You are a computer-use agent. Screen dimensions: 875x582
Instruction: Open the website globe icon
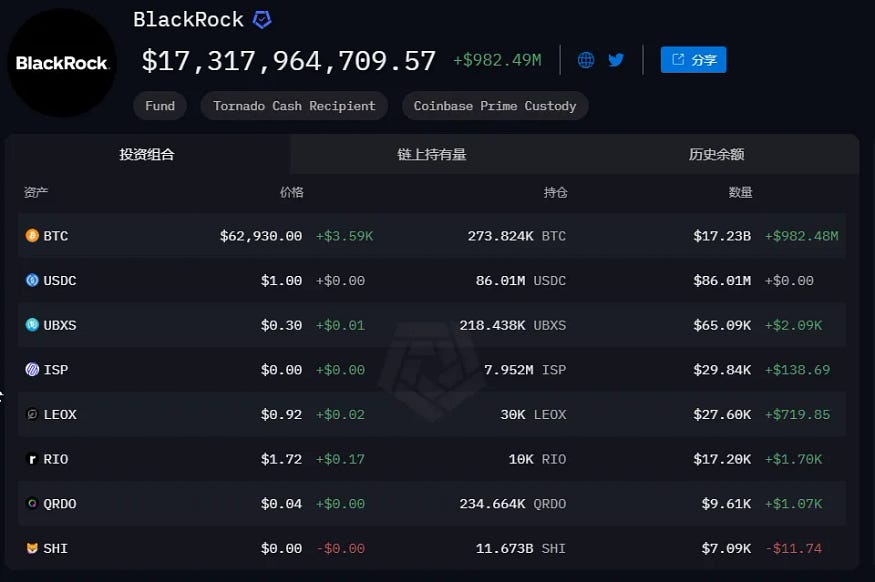(585, 60)
